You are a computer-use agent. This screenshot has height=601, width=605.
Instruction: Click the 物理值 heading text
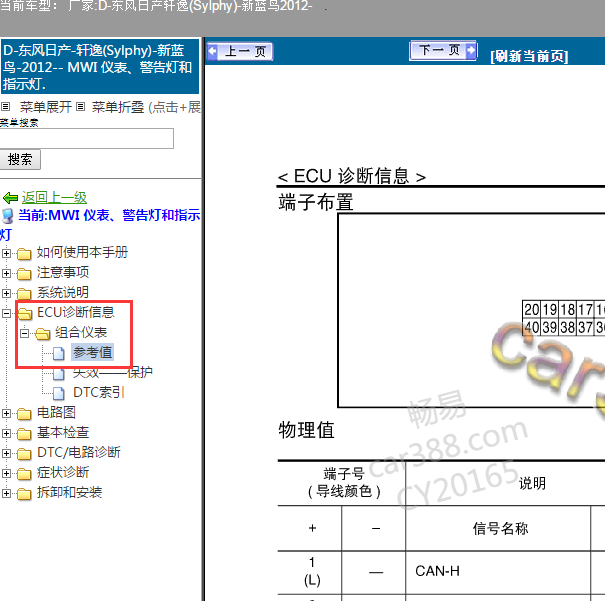point(306,430)
